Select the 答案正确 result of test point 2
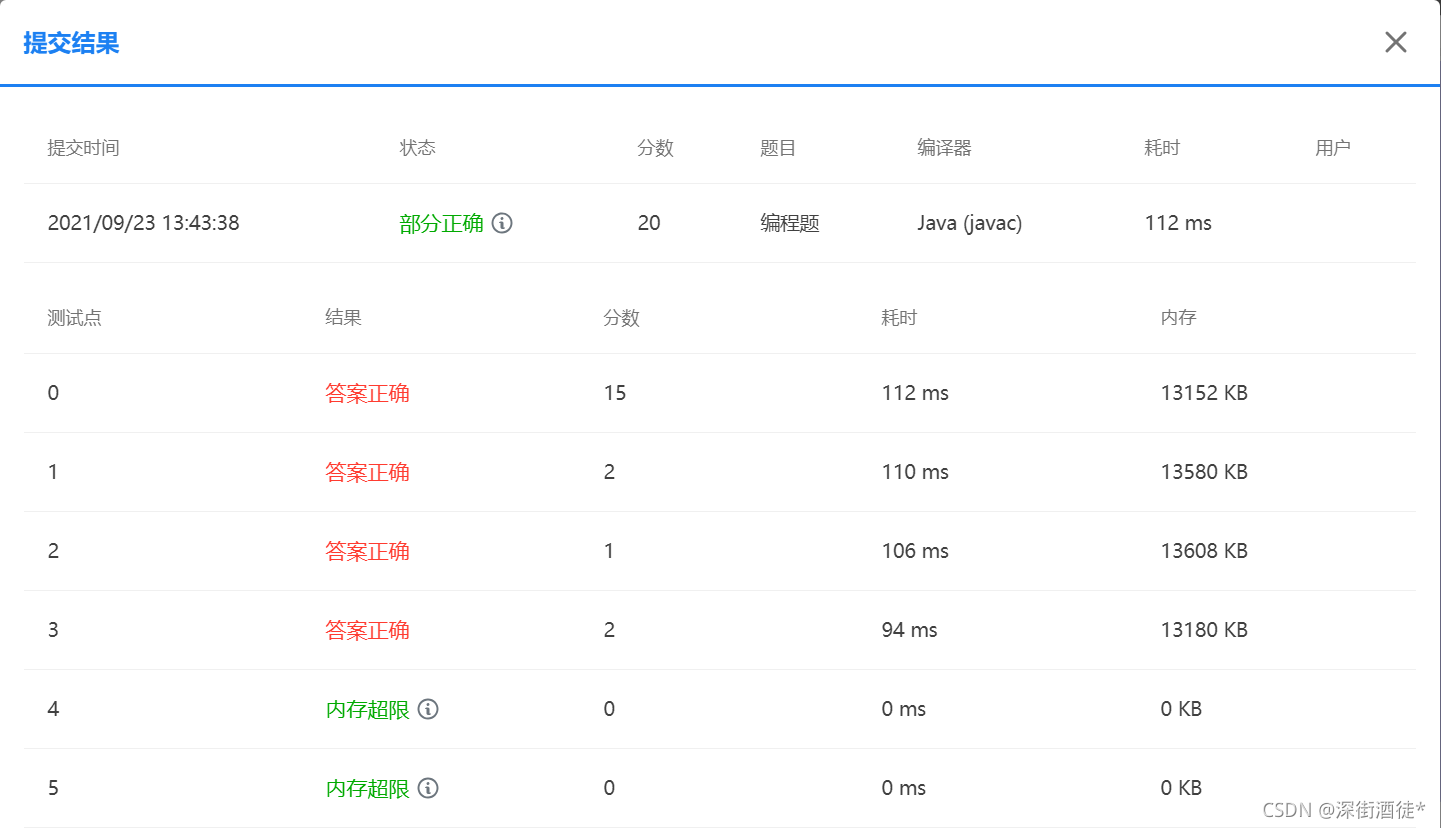The height and width of the screenshot is (828, 1441). tap(368, 551)
